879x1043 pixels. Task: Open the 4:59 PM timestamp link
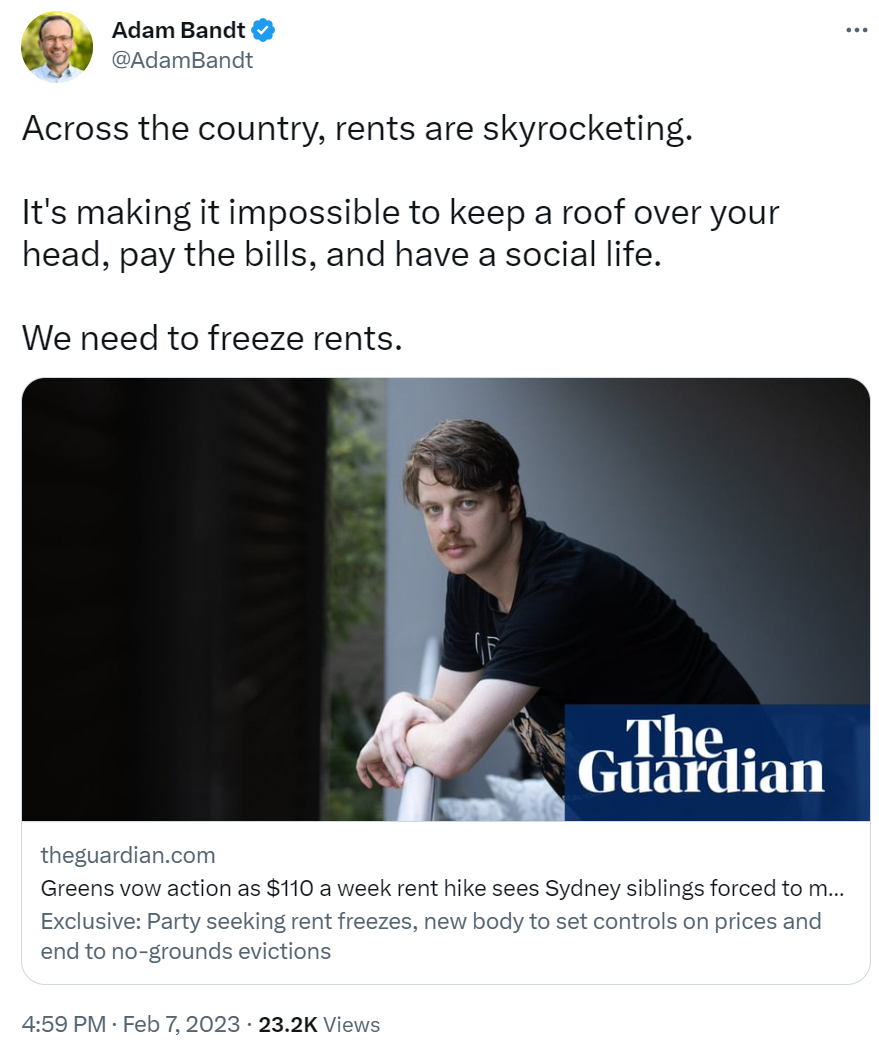coord(64,1024)
